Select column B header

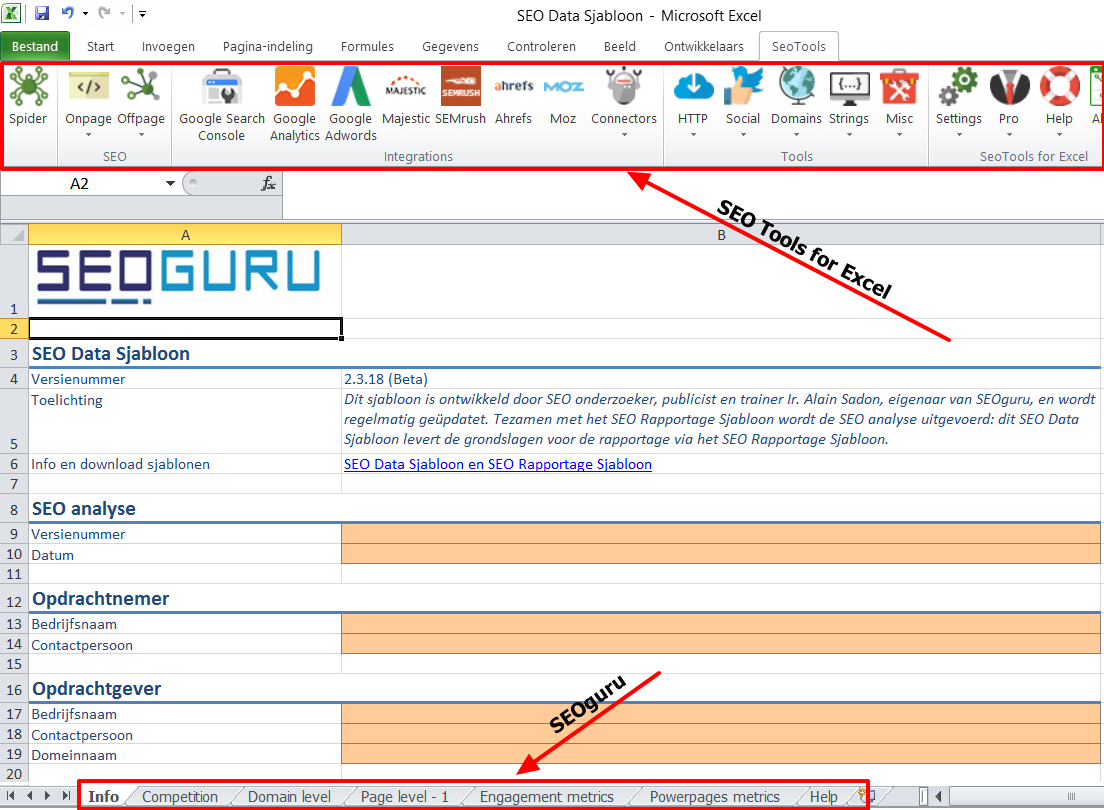click(722, 235)
